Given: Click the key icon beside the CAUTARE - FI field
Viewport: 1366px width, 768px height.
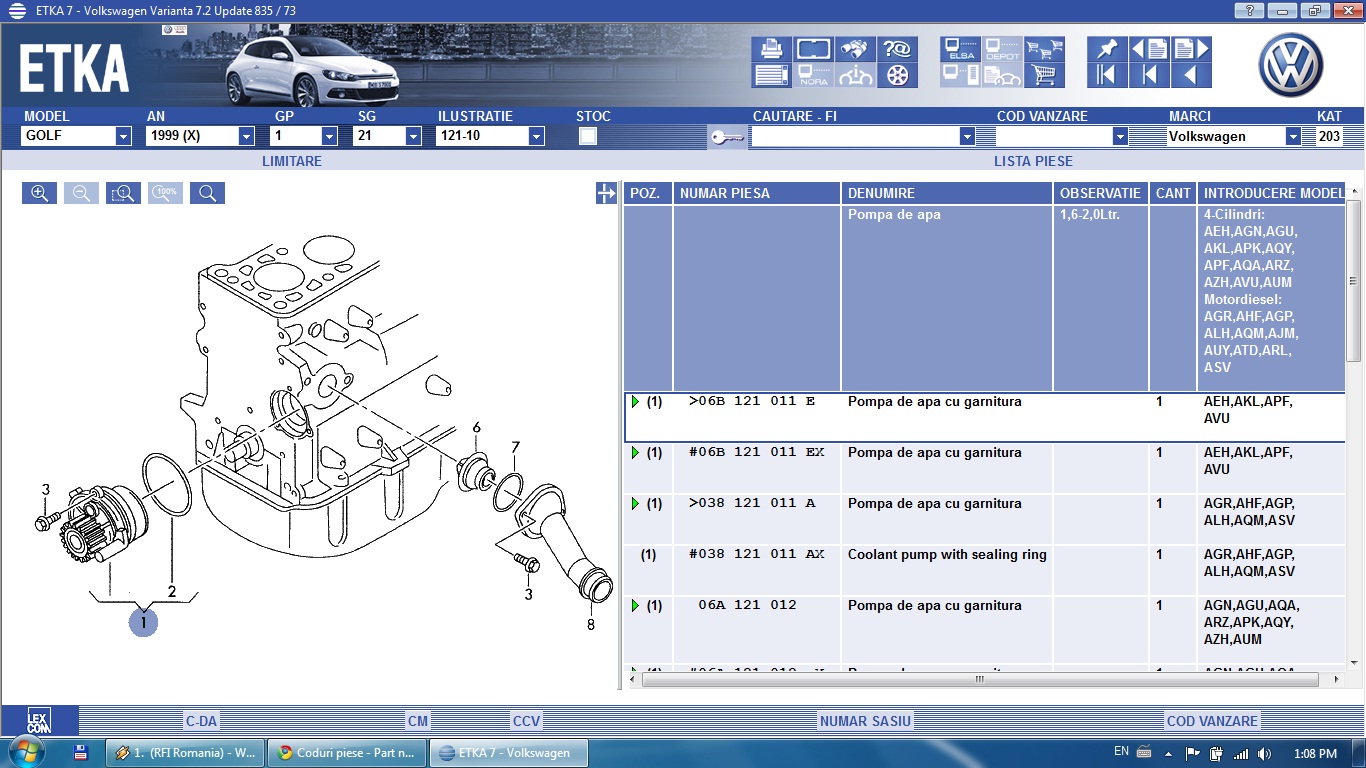Looking at the screenshot, I should tap(727, 137).
